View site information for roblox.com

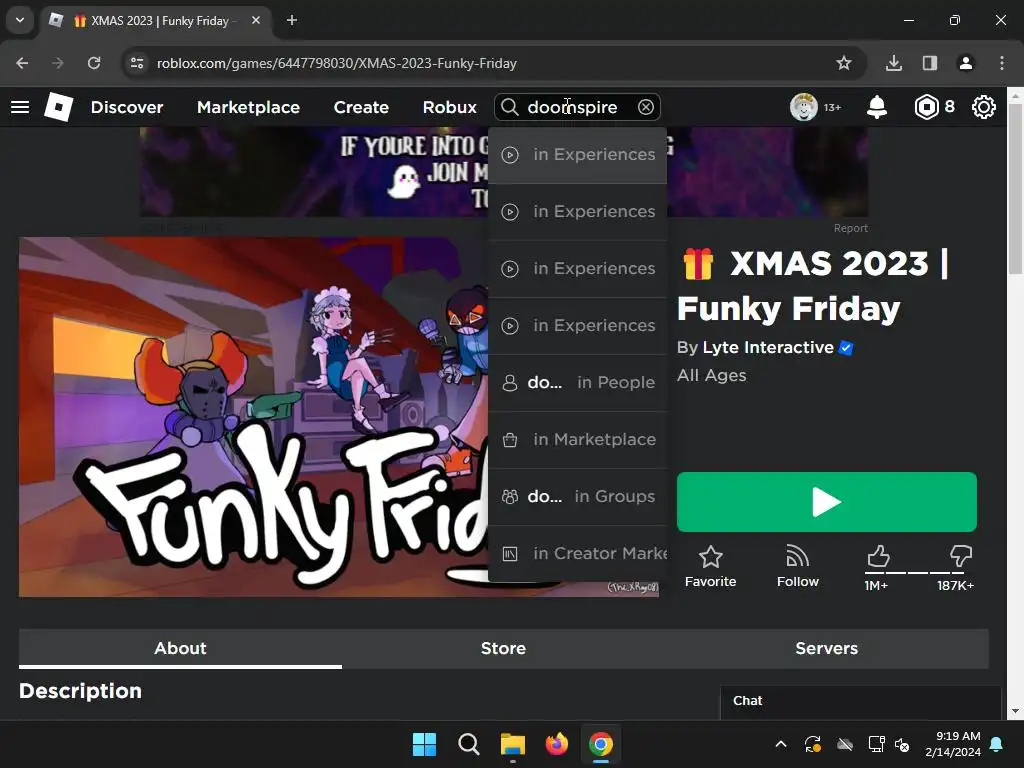point(137,63)
